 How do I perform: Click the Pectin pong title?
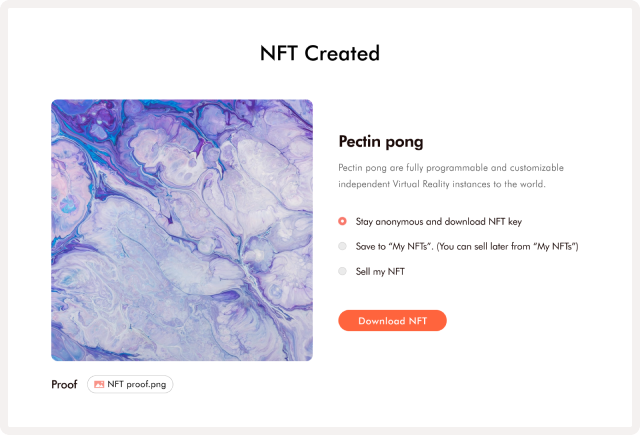coord(381,142)
